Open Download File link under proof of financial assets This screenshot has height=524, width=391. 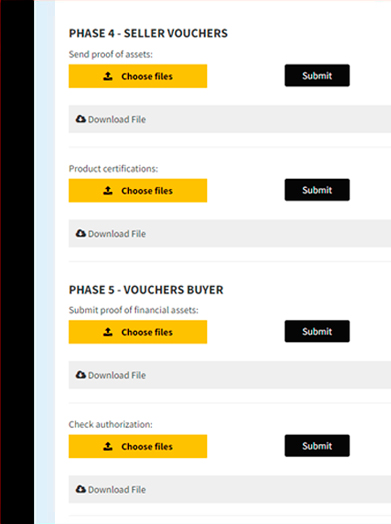point(117,375)
